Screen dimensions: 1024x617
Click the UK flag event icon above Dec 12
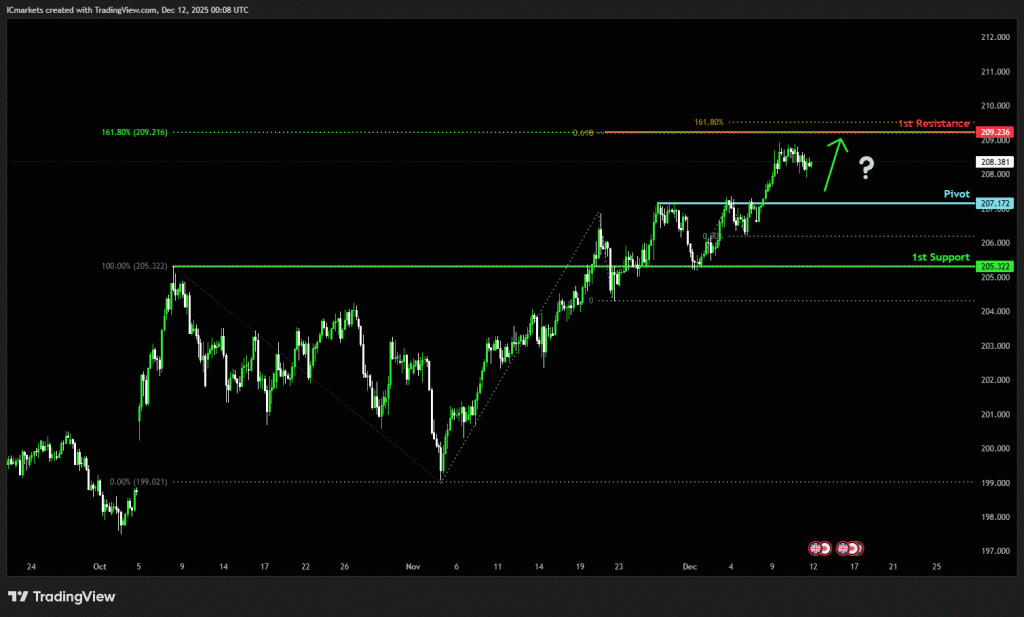pos(814,548)
